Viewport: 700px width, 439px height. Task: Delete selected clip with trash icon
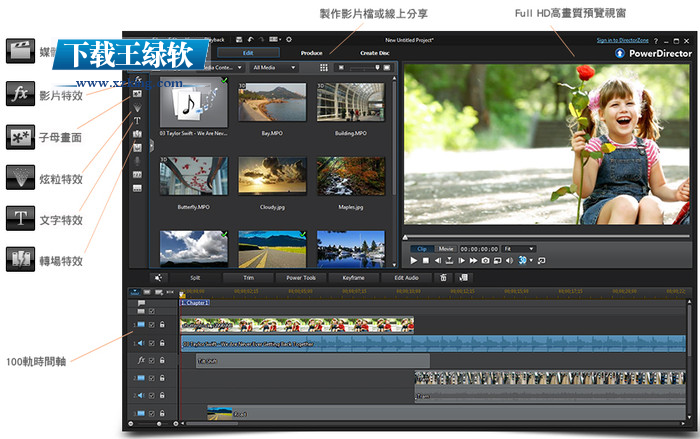pos(443,278)
